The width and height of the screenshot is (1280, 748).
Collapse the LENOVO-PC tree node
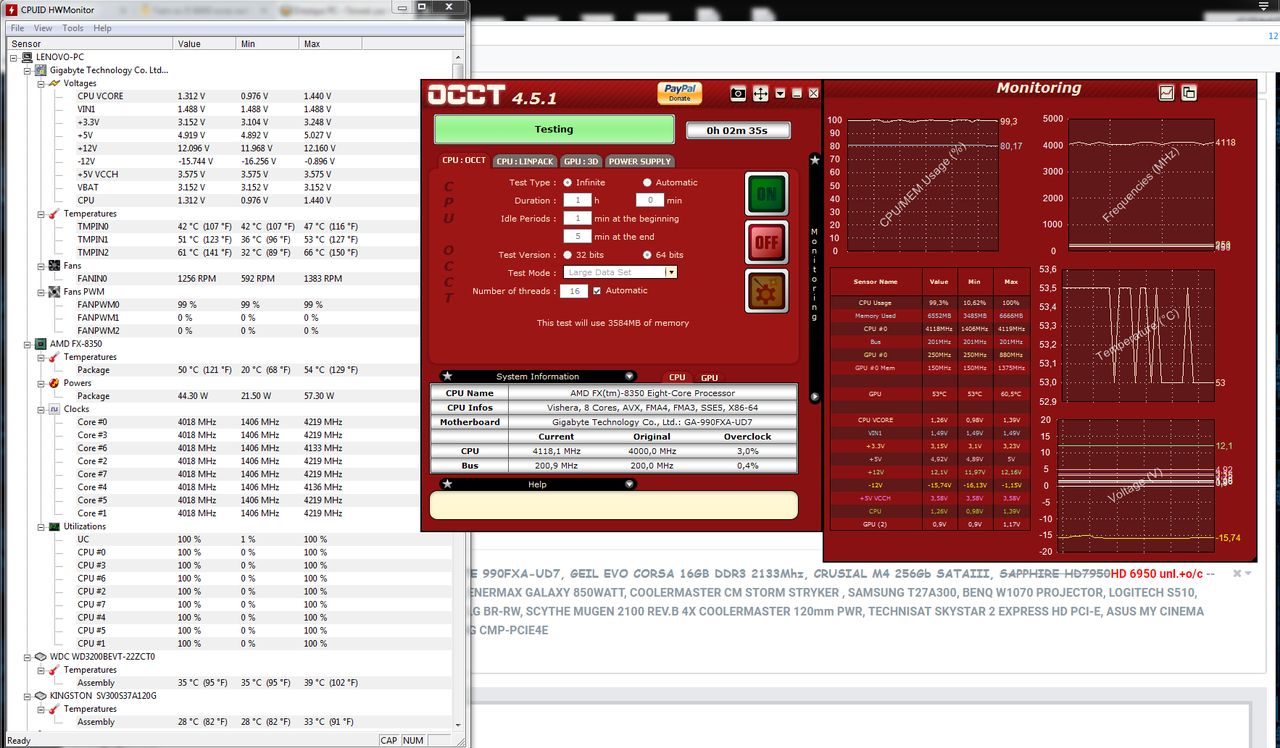(13, 58)
